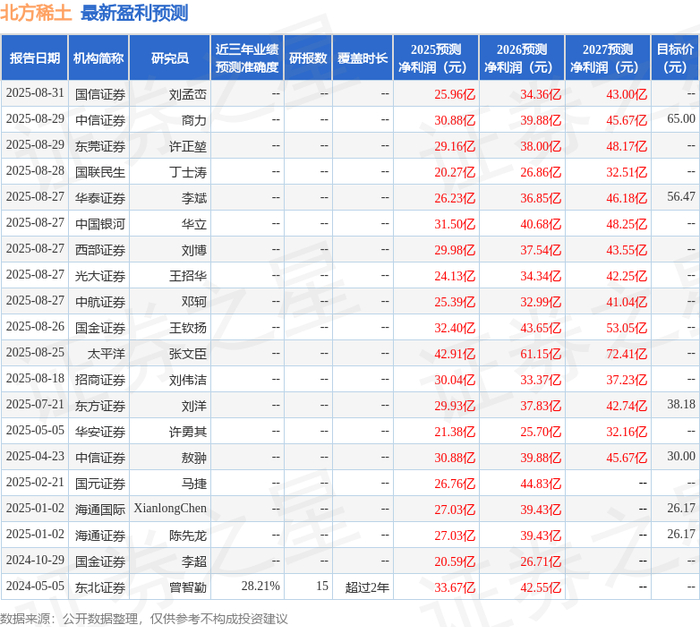This screenshot has width=700, height=627.
Task: Select the 机构简称 column header
Action: [99, 58]
